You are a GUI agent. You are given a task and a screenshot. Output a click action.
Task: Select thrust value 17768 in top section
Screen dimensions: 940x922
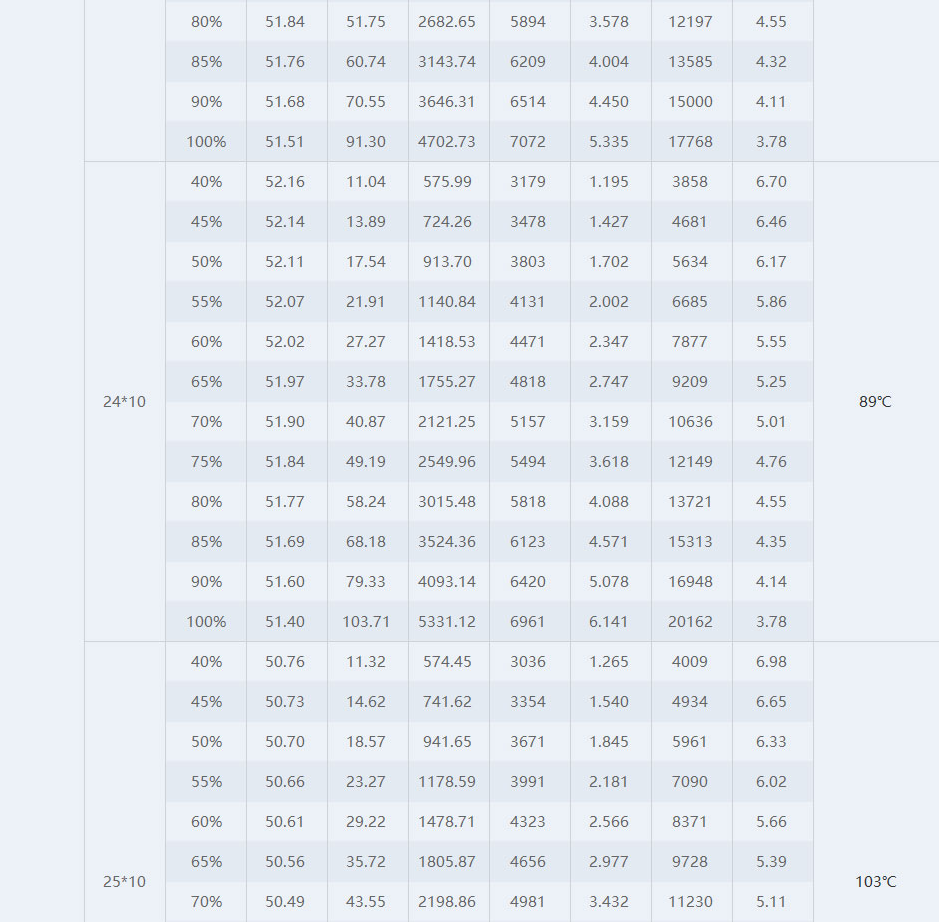[690, 141]
